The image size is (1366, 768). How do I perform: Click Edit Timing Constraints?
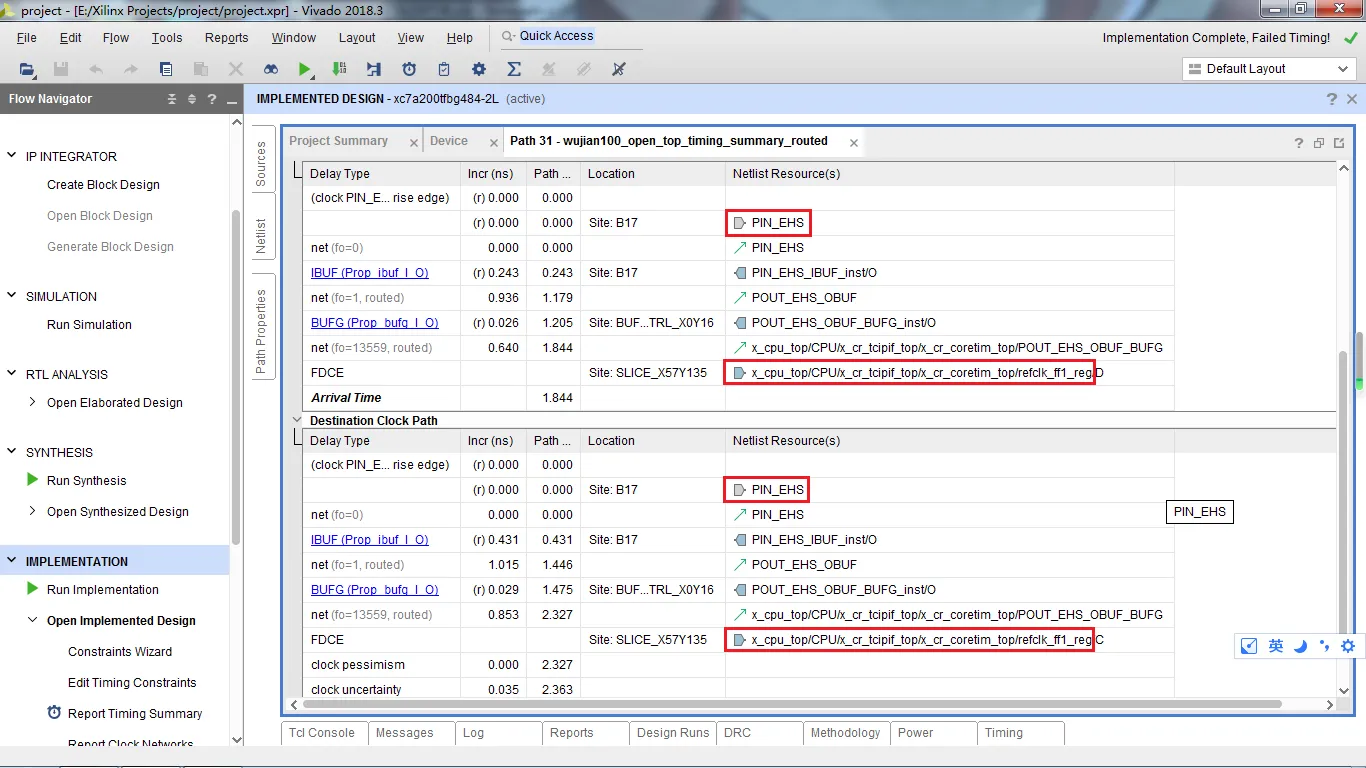pos(132,683)
